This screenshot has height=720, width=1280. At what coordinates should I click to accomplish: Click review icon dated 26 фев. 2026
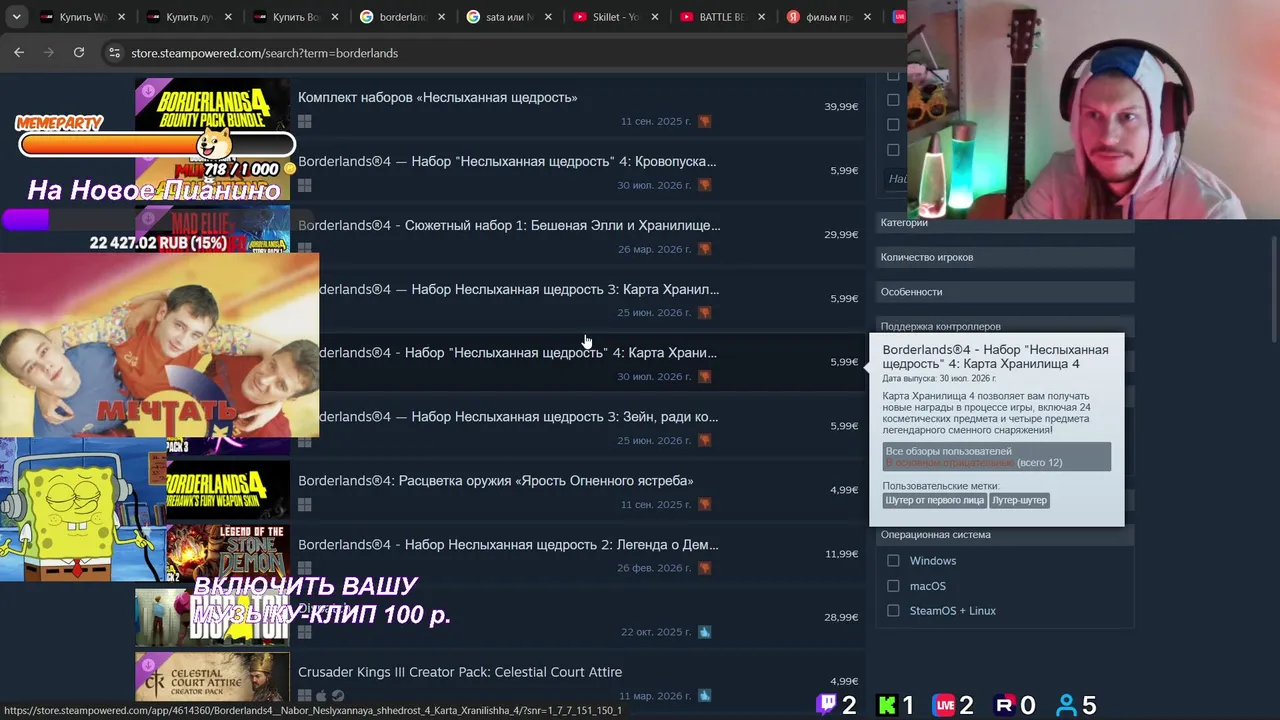coord(705,568)
